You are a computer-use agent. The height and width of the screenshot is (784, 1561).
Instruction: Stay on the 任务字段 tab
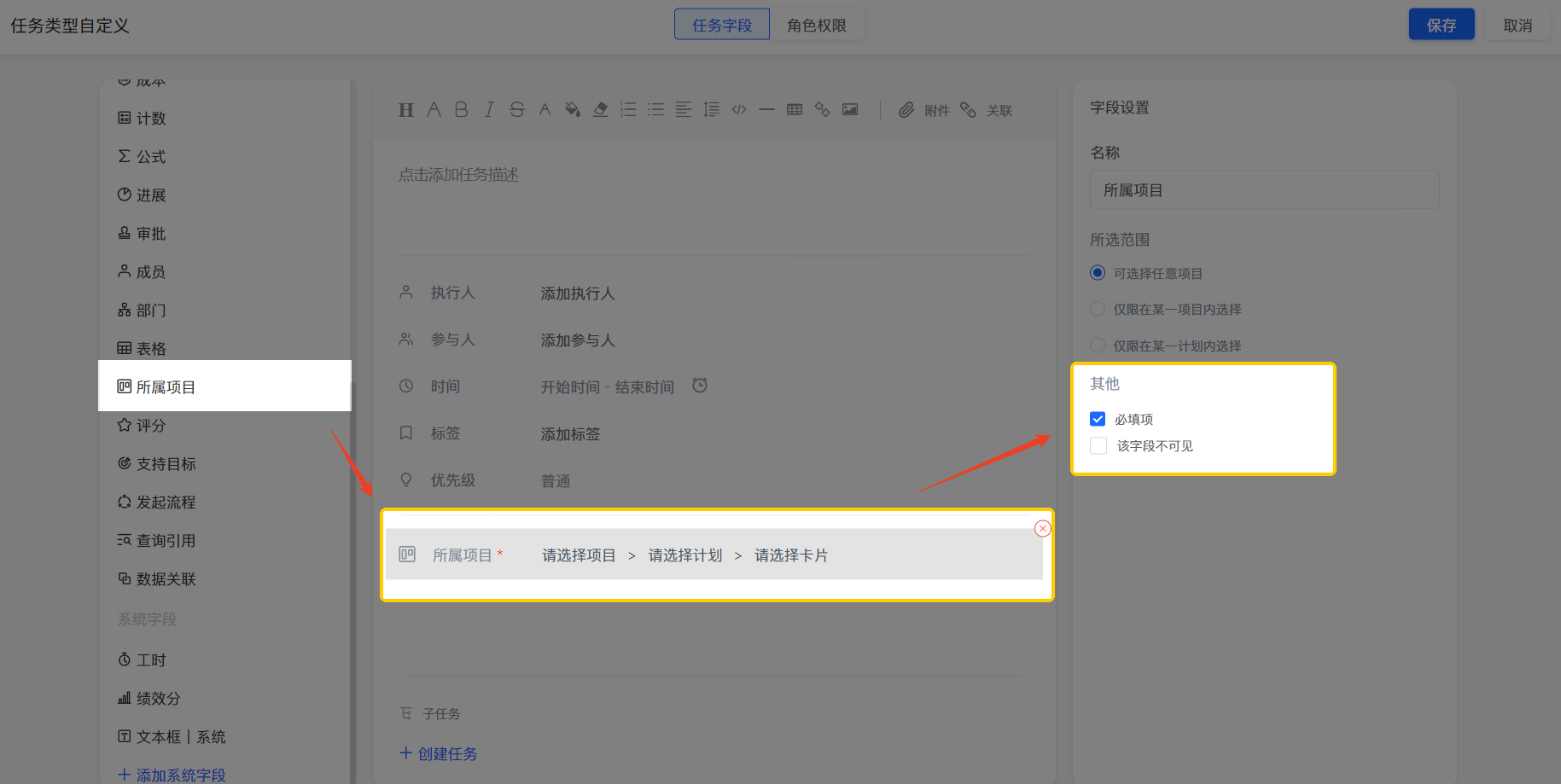point(721,25)
